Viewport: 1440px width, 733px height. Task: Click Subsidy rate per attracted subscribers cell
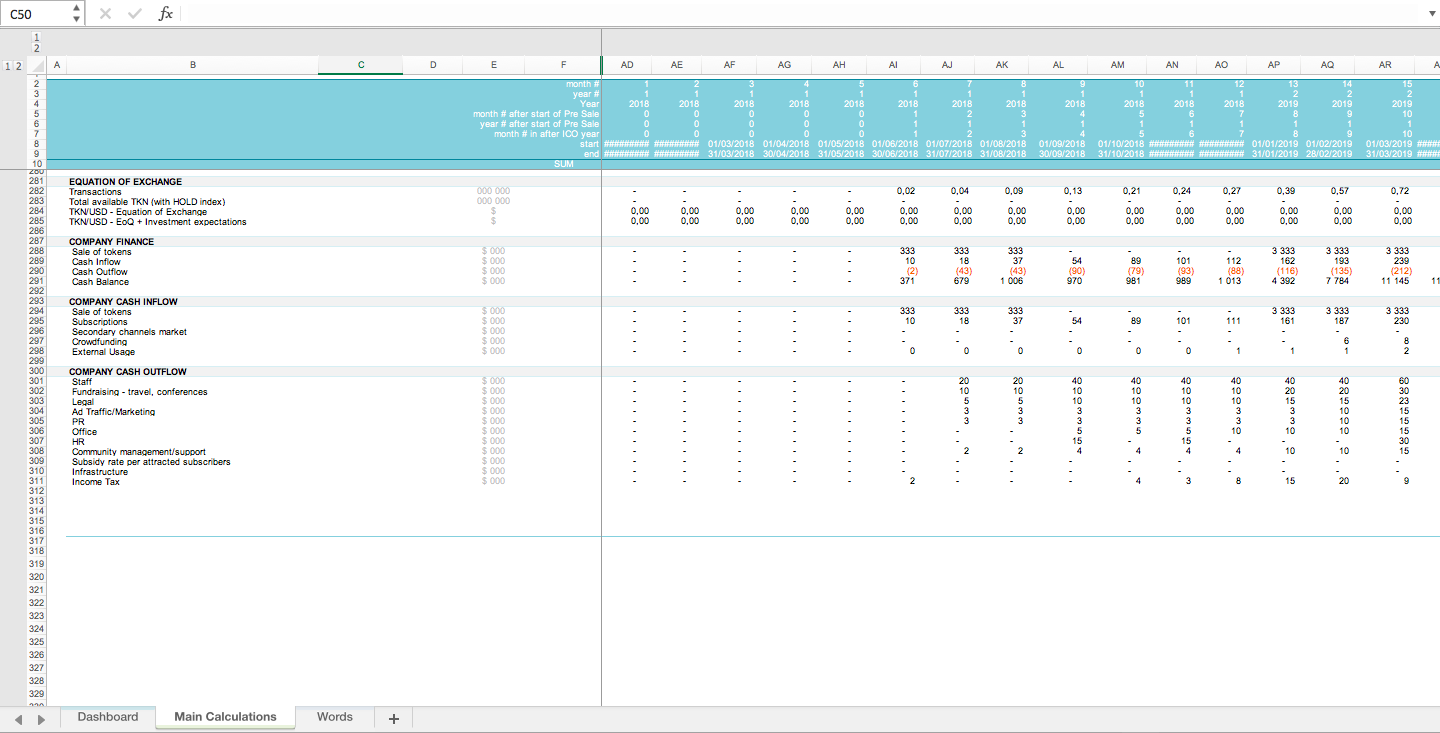[151, 462]
